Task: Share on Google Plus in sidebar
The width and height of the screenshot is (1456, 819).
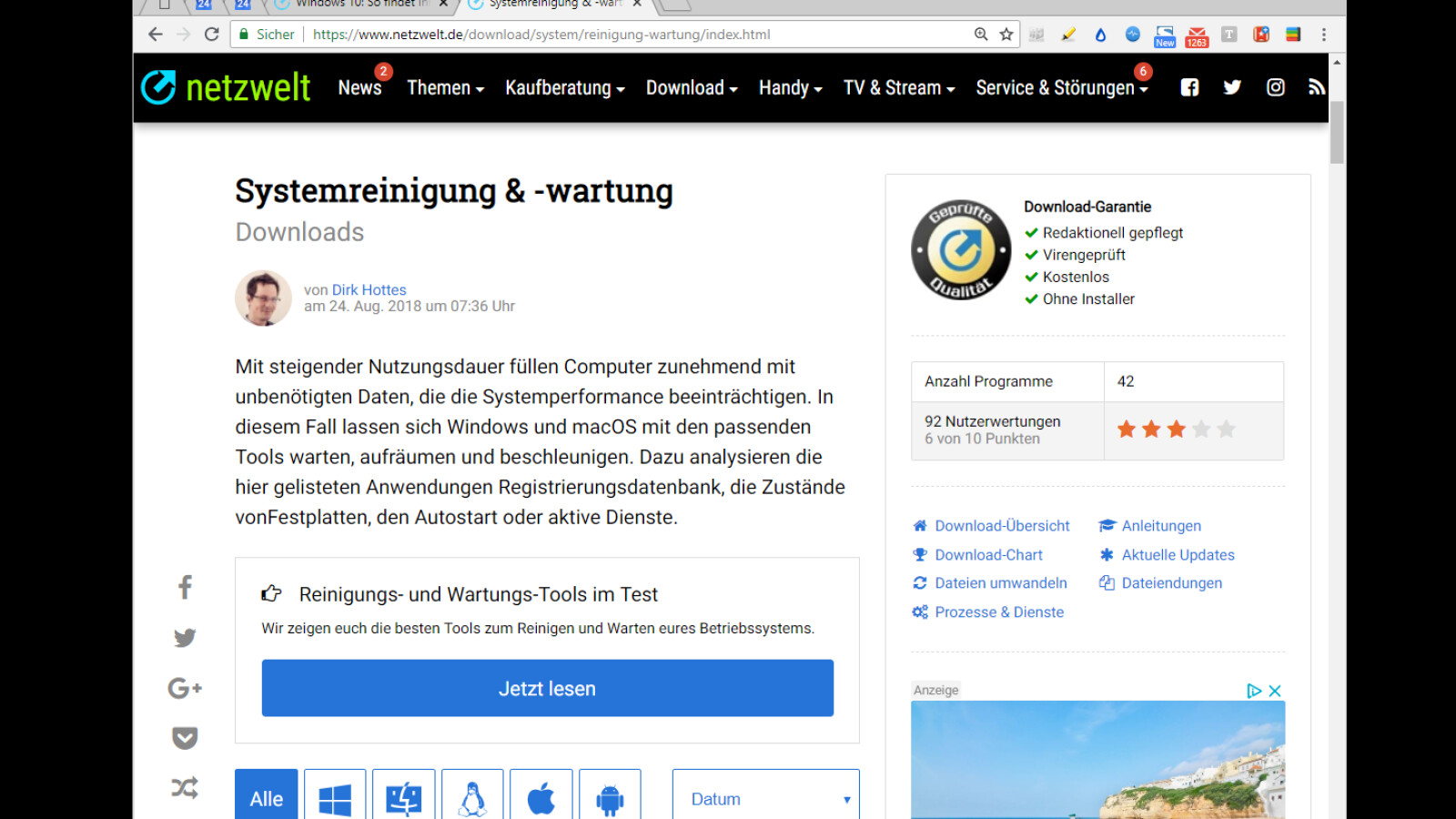Action: pos(185,688)
